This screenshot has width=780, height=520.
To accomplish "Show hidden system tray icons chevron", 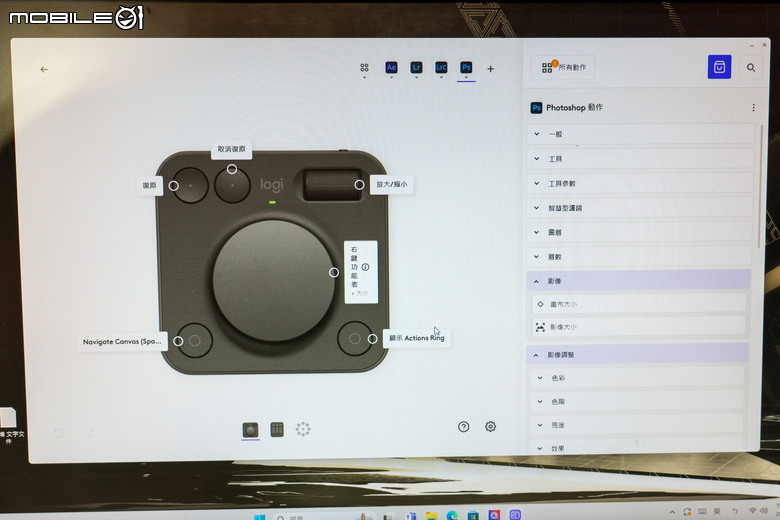I will [672, 512].
